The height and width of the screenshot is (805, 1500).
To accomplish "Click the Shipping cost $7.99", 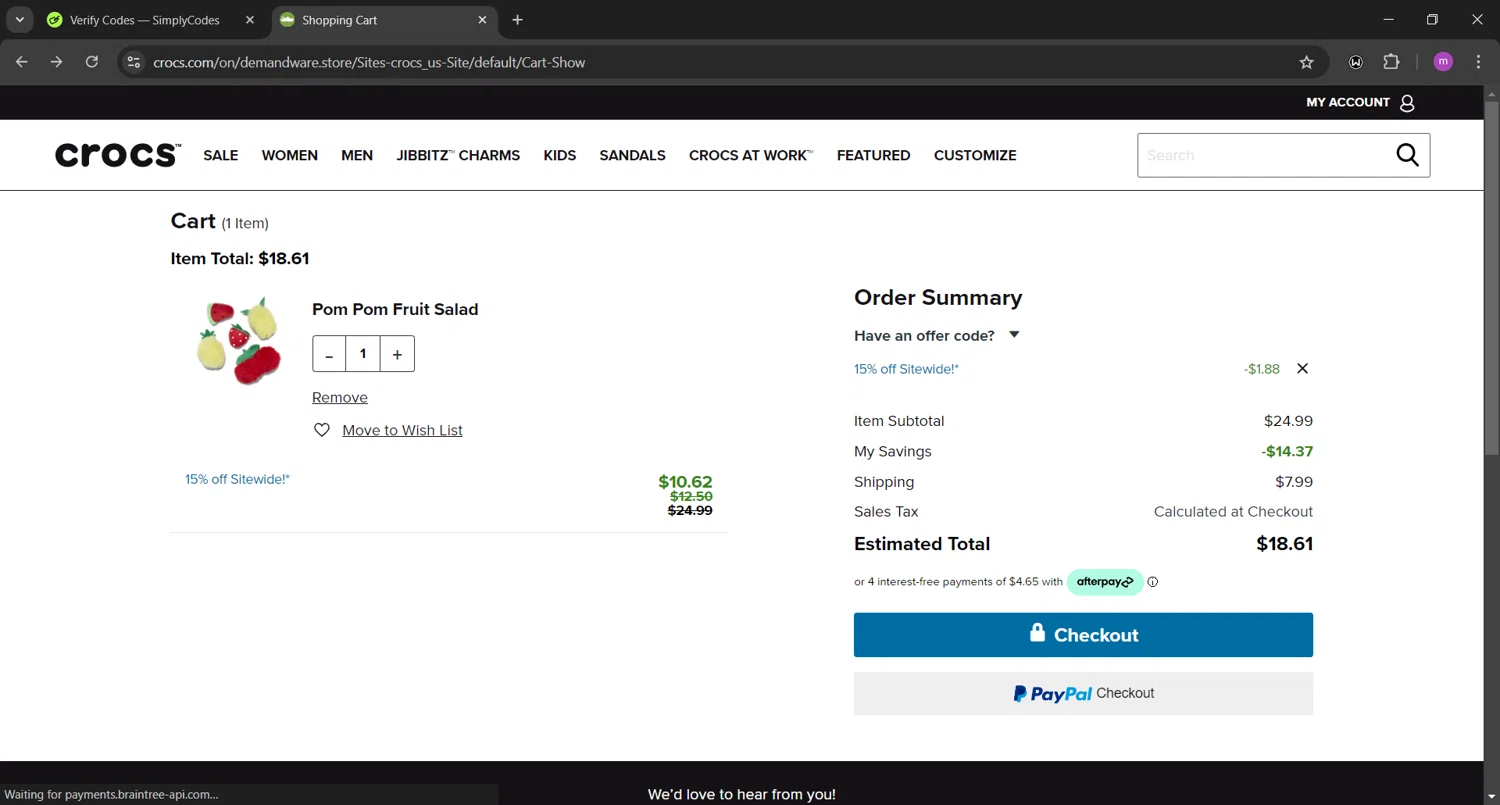I will click(x=1294, y=482).
